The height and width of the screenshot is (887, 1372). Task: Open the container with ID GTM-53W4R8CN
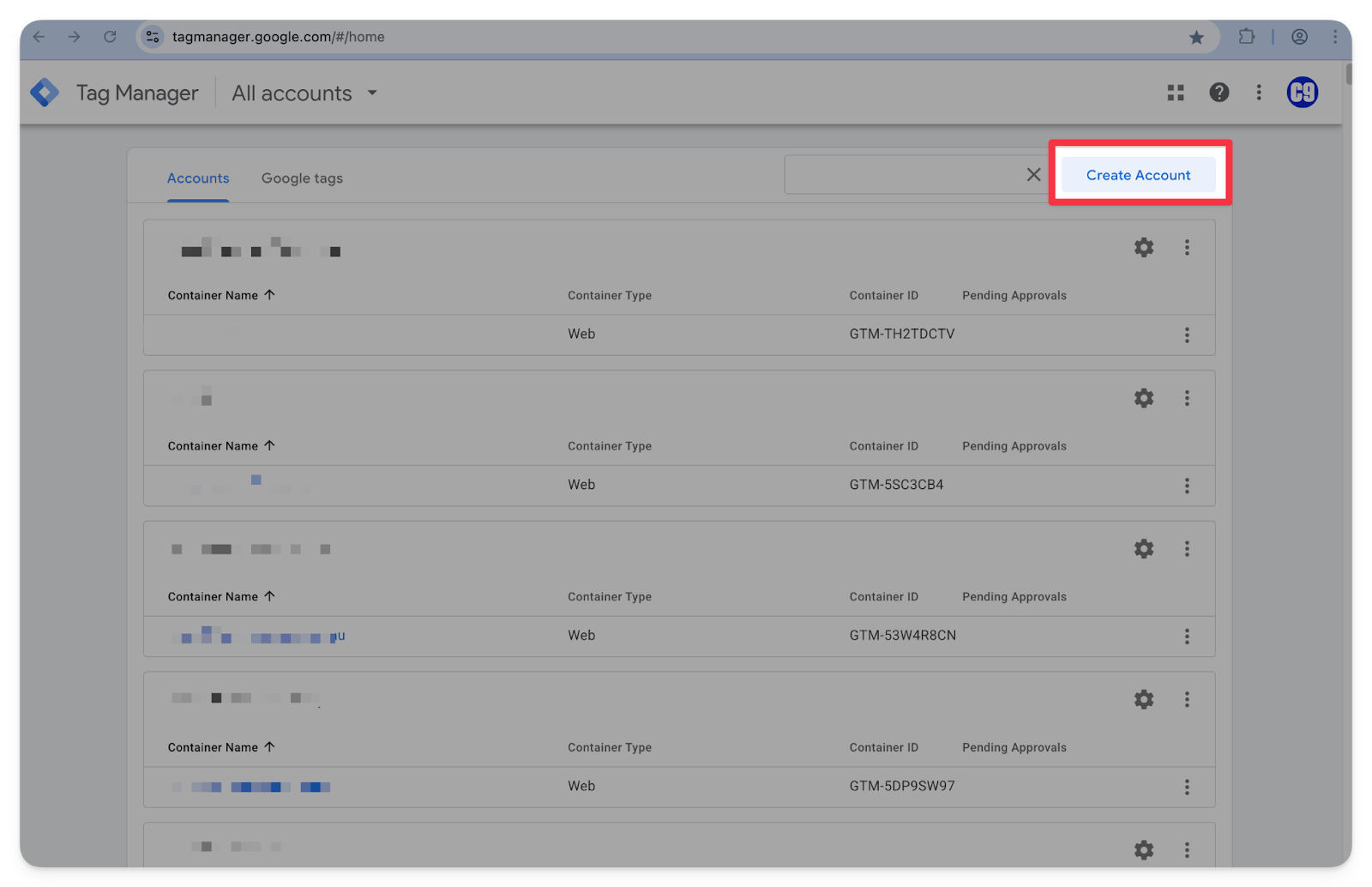pos(257,637)
